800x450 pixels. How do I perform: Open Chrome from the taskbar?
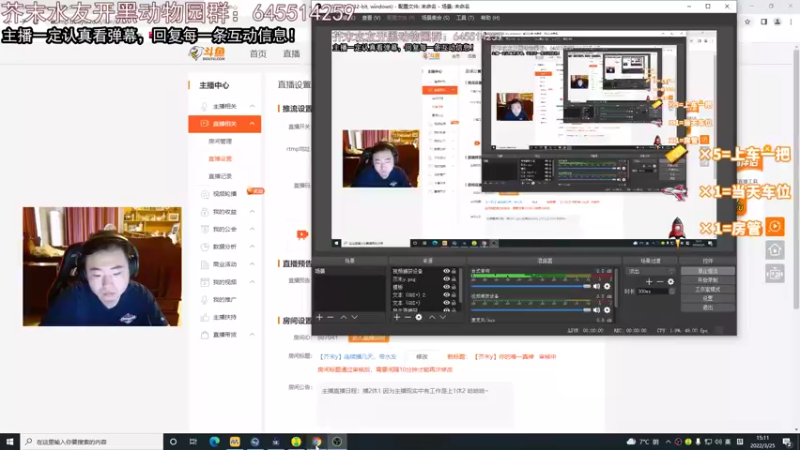click(316, 442)
